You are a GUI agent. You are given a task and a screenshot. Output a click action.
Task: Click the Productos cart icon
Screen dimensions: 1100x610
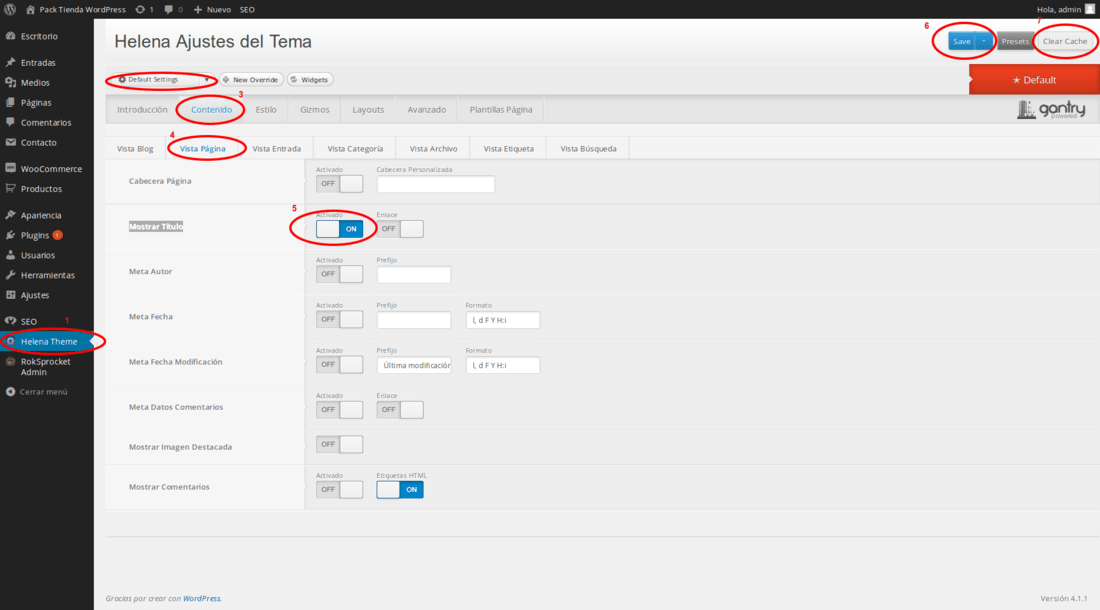point(11,189)
